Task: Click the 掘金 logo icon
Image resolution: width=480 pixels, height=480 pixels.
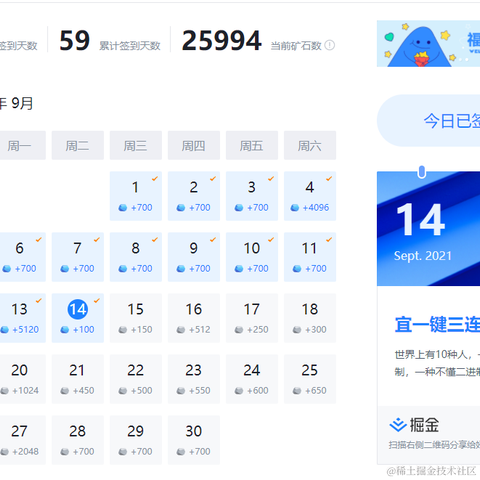Action: pos(398,425)
